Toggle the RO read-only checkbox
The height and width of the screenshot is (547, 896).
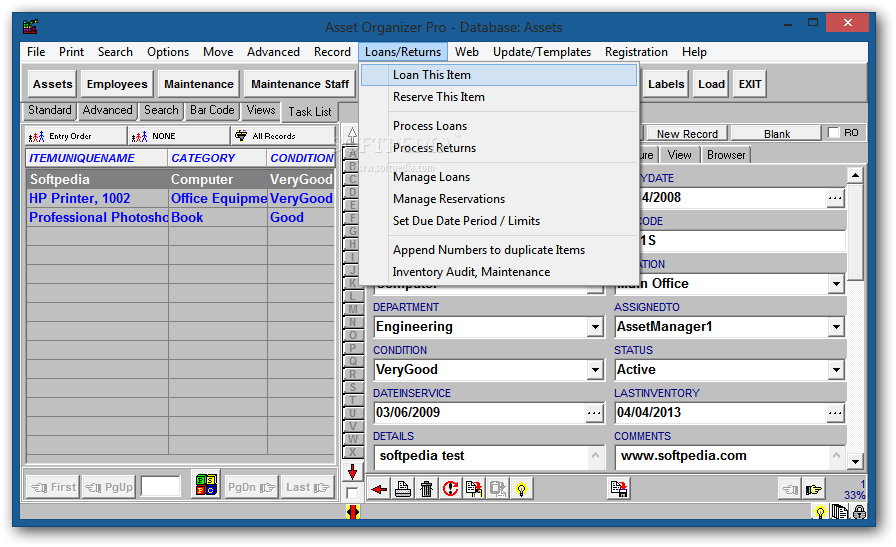[834, 133]
